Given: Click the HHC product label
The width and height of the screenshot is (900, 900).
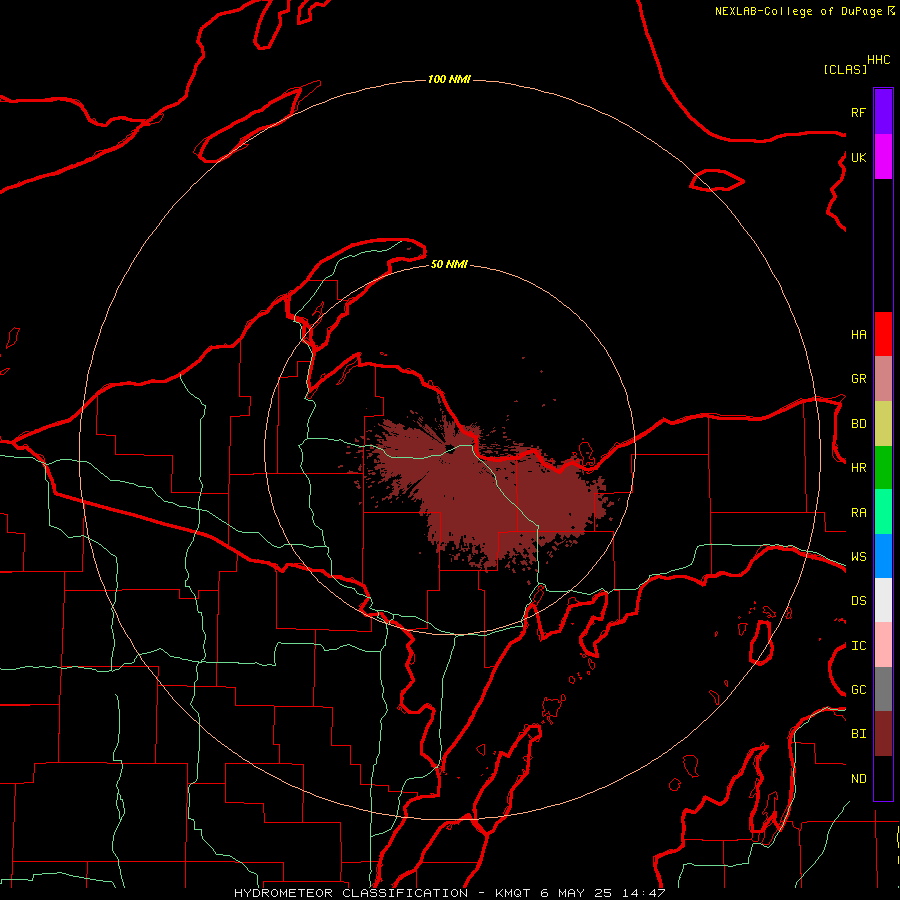Looking at the screenshot, I should click(879, 60).
